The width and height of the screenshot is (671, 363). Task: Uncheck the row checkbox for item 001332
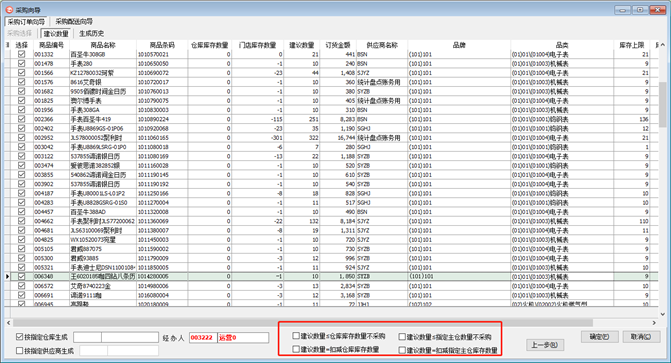click(21, 54)
